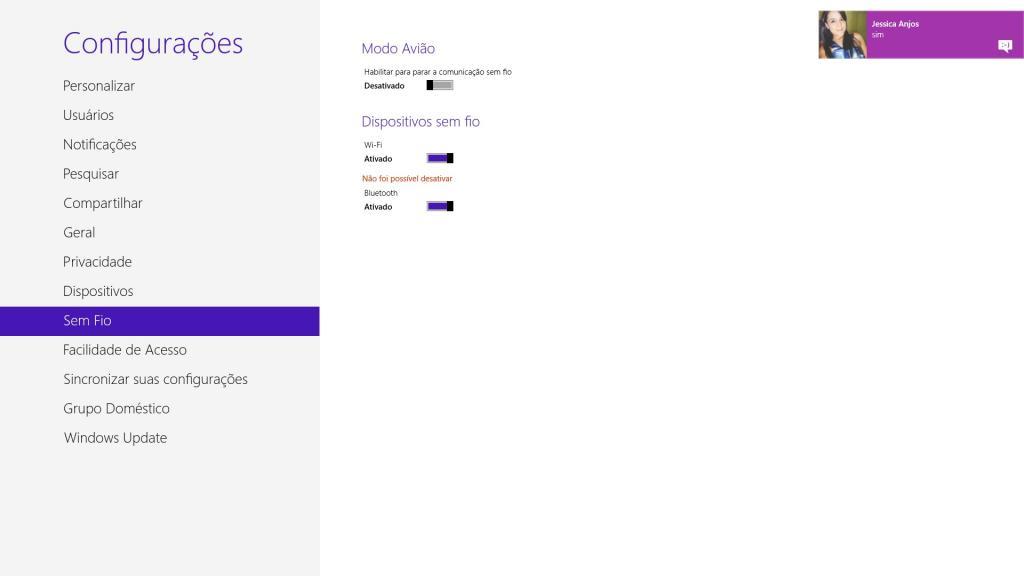Click the Configurações title
Screen dimensions: 1024x576
pos(153,44)
